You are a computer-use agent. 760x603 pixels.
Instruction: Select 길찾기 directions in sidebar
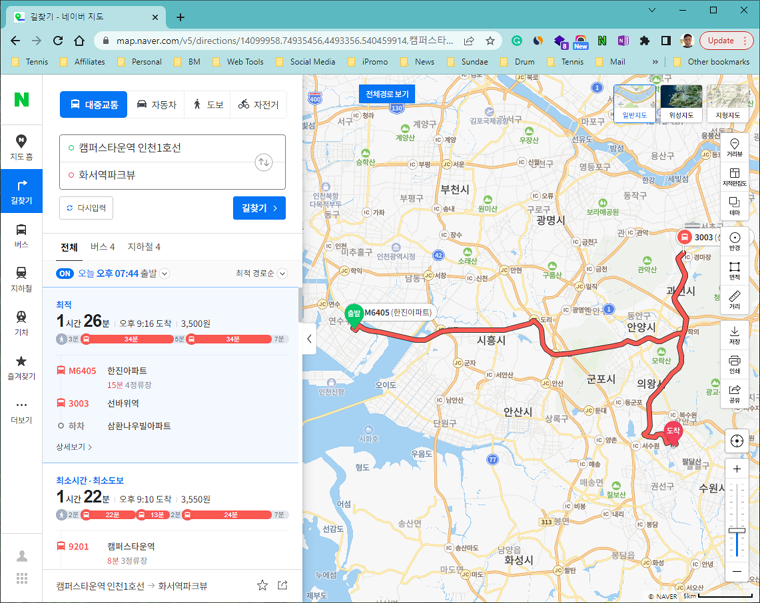pos(21,191)
